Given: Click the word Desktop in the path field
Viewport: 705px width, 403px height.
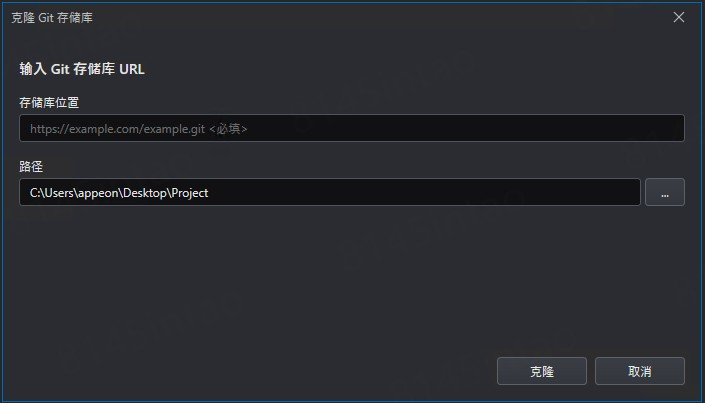Looking at the screenshot, I should coord(144,193).
